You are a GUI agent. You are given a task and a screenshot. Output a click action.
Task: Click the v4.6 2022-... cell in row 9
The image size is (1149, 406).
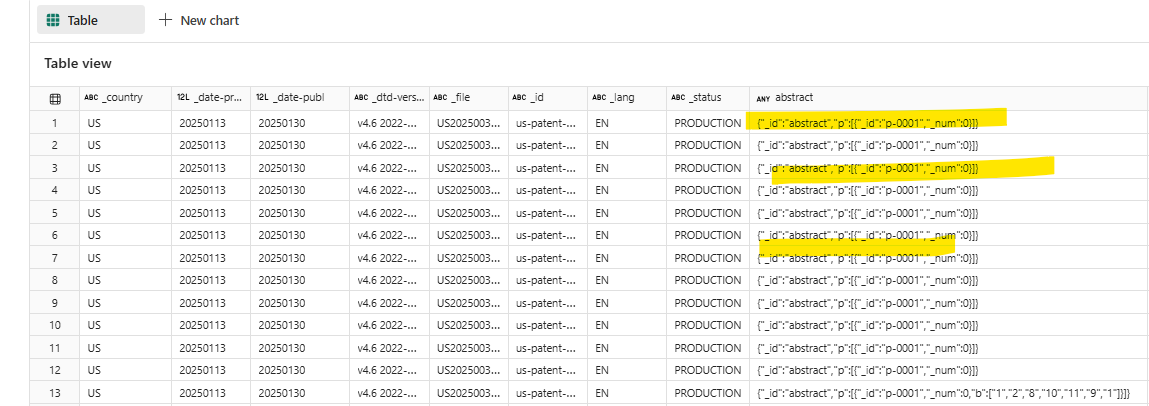click(389, 303)
